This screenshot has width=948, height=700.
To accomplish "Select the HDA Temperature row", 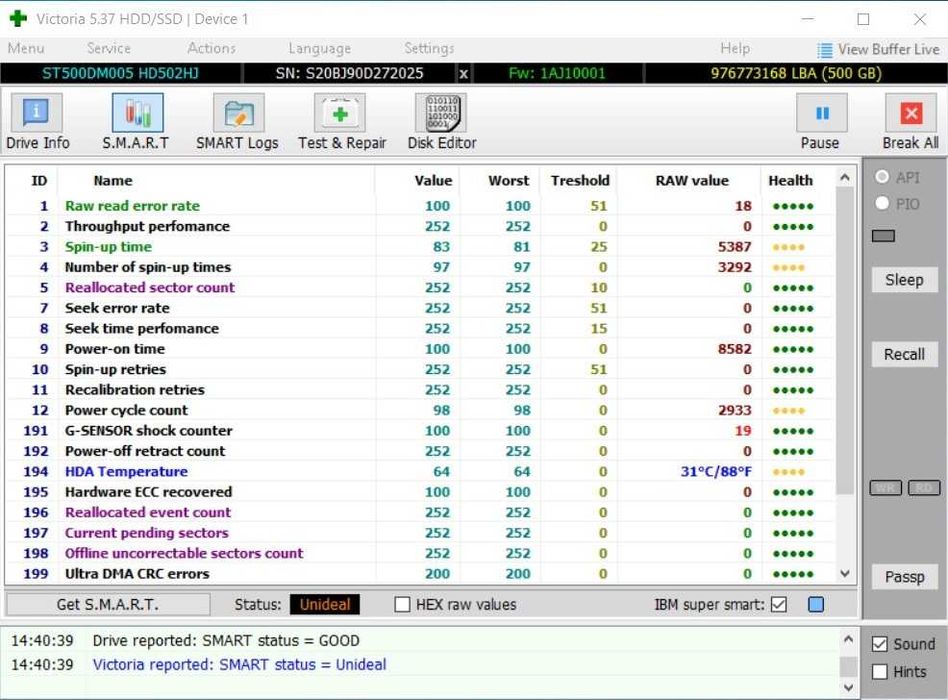I will tap(421, 472).
